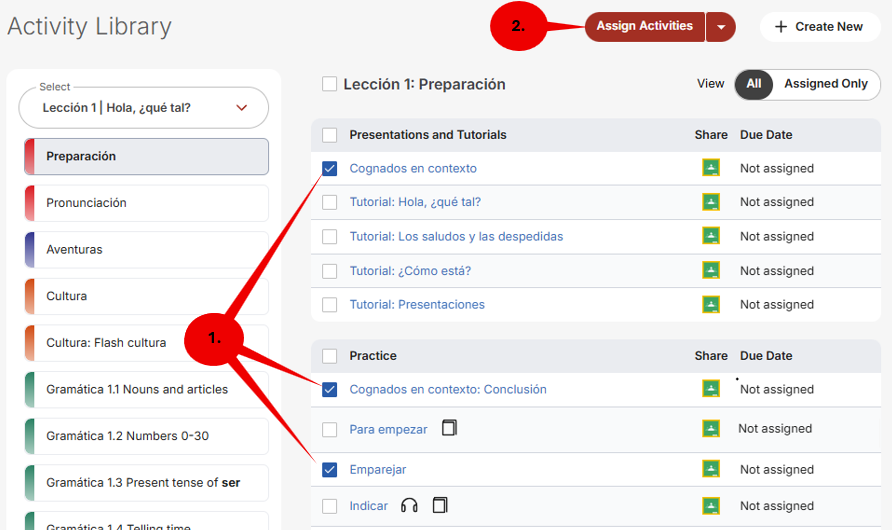The height and width of the screenshot is (530, 892).
Task: Share Tutorial: Presentaciones via Classroom icon
Action: (x=711, y=304)
